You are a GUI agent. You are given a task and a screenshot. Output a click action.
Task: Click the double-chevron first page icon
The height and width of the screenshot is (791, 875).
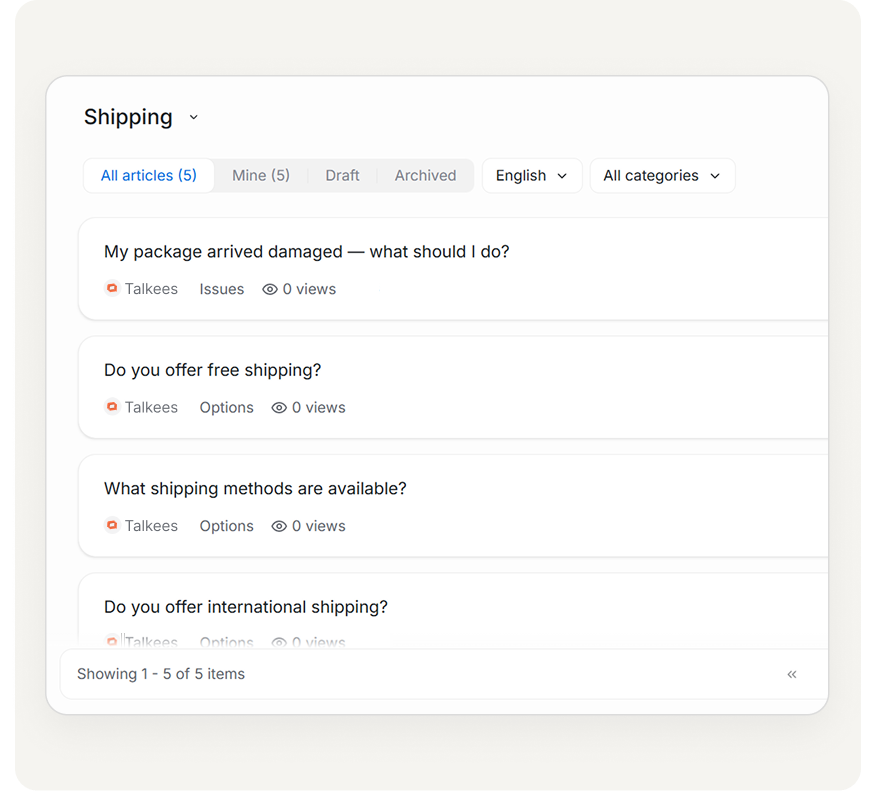[792, 674]
